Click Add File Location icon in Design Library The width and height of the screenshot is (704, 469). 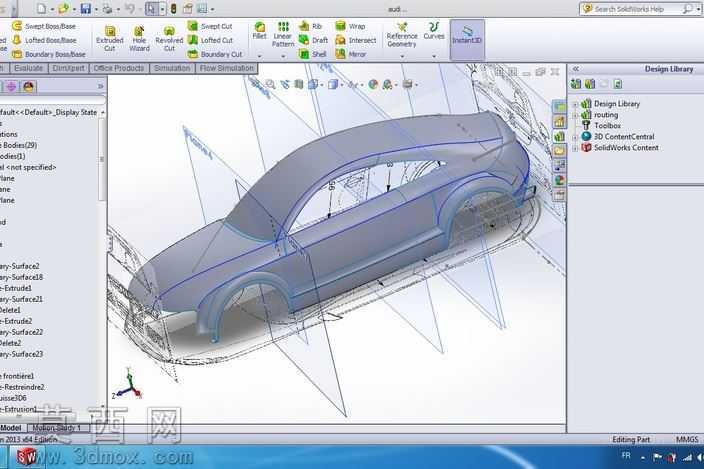click(x=590, y=83)
